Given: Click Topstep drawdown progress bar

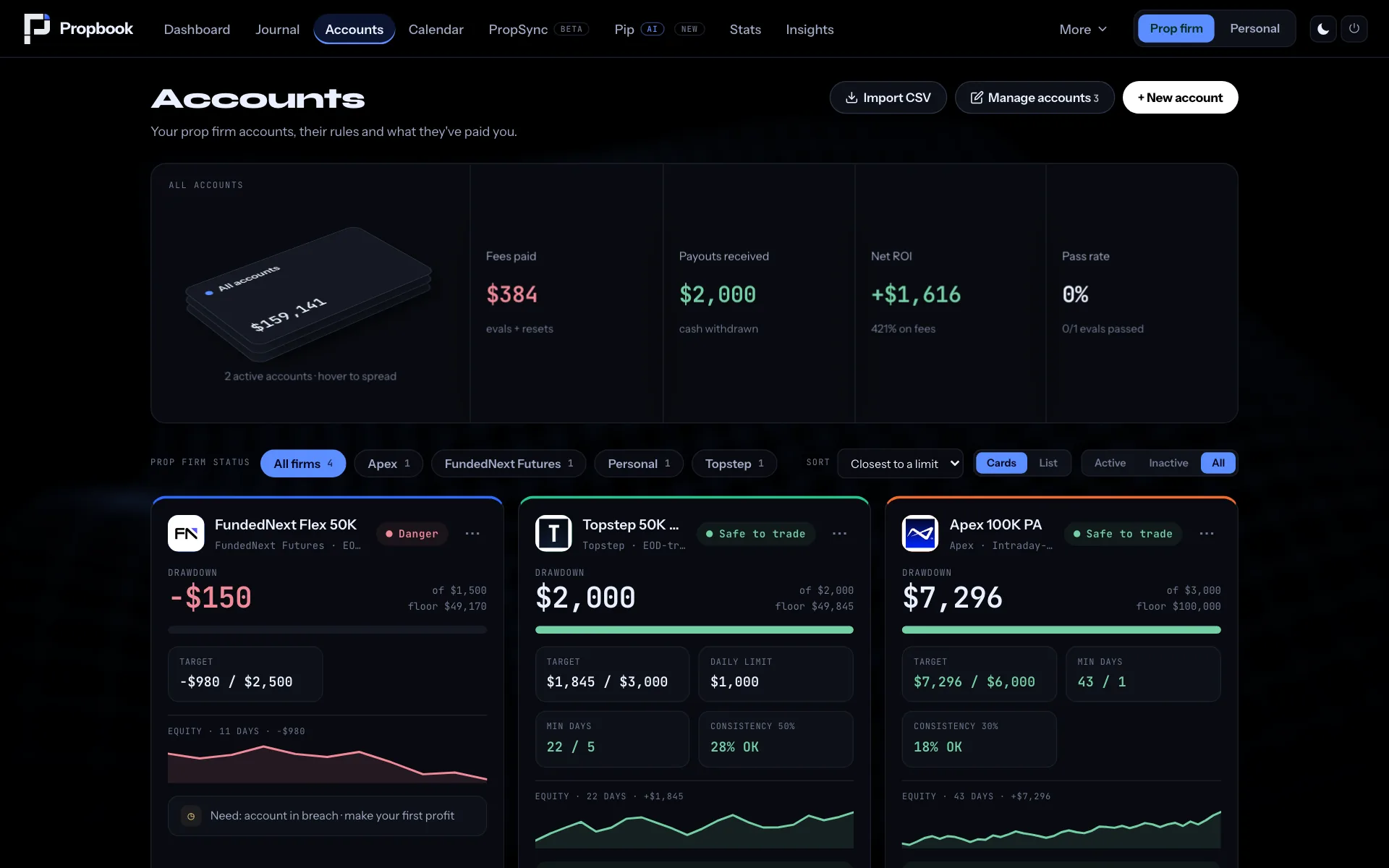Looking at the screenshot, I should pos(694,630).
